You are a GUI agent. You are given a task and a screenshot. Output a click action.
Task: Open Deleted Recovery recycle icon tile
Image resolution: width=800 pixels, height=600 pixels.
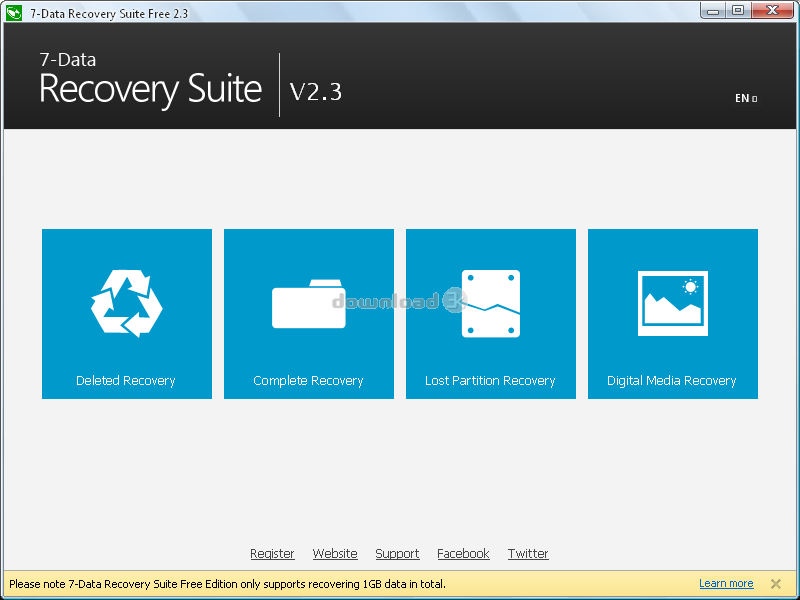pyautogui.click(x=127, y=314)
